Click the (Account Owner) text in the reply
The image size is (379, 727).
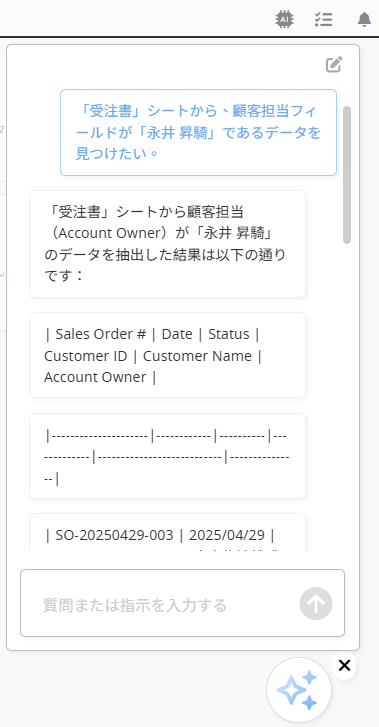(109, 233)
